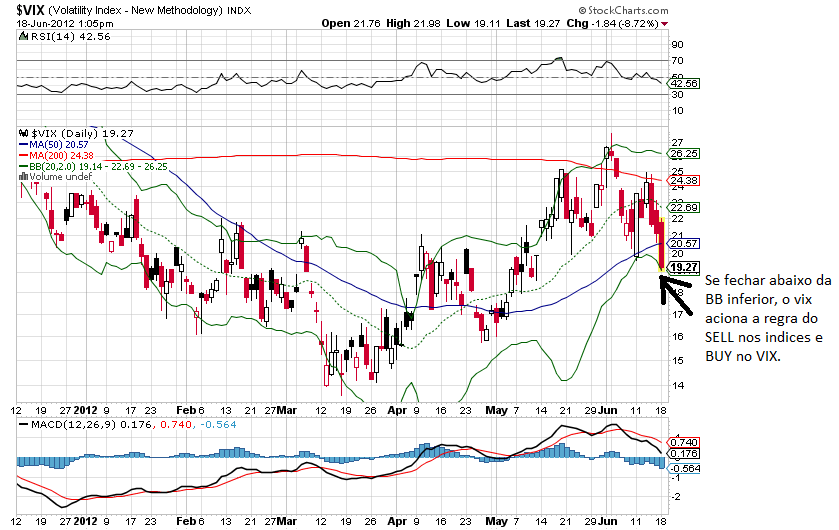Click the MACD(12,26,9) 0.176 legend label

click(91, 425)
